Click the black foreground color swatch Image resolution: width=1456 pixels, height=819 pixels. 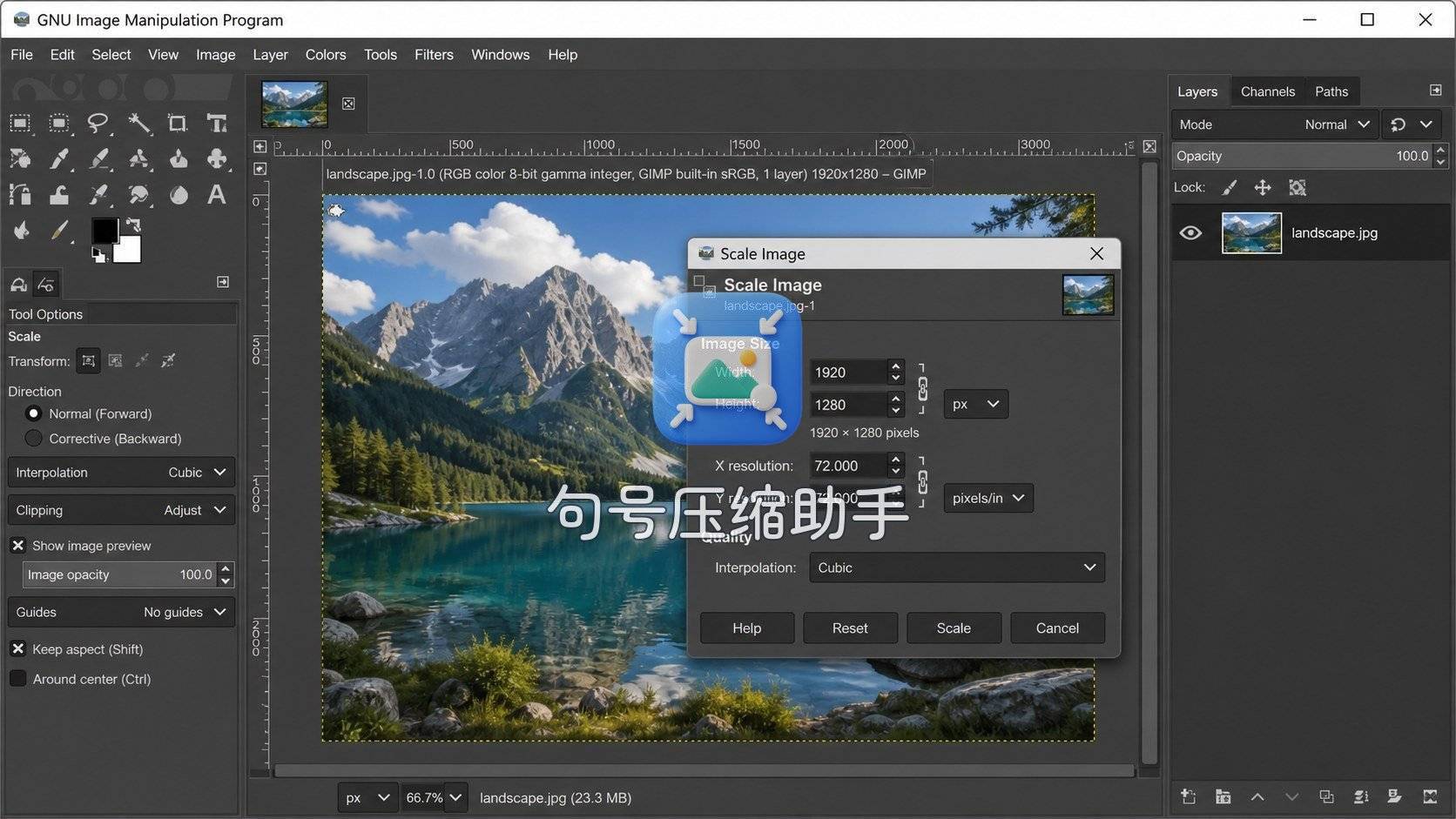pos(104,230)
